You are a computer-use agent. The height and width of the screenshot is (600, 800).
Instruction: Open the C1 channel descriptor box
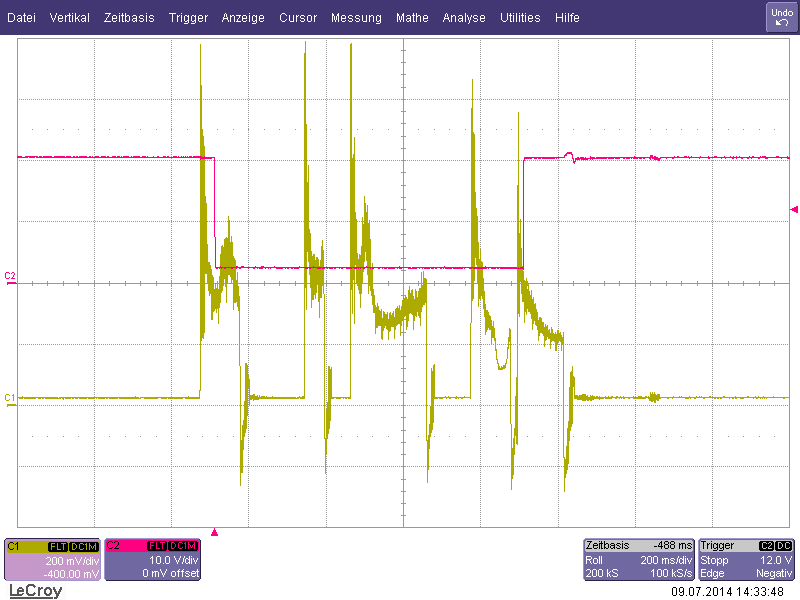53,560
